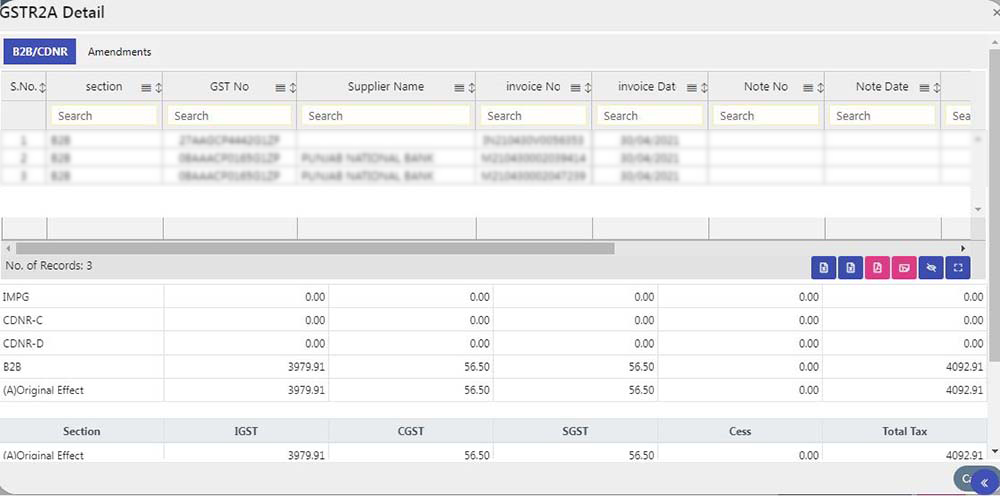1000x496 pixels.
Task: Open the Note Date column menu icon
Action: [x=925, y=88]
